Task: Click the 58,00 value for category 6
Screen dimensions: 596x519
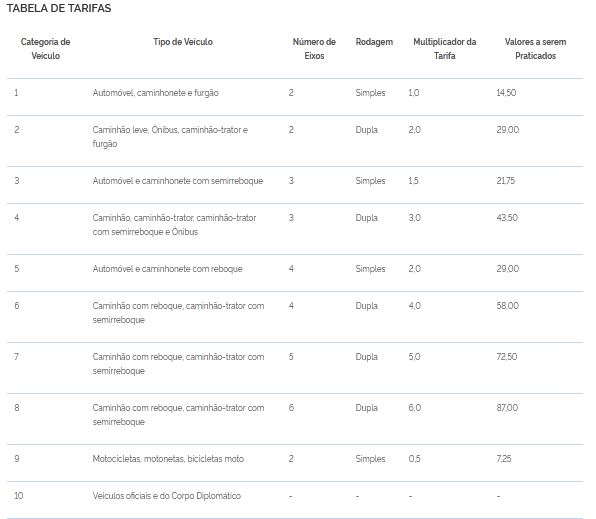Action: pyautogui.click(x=507, y=306)
